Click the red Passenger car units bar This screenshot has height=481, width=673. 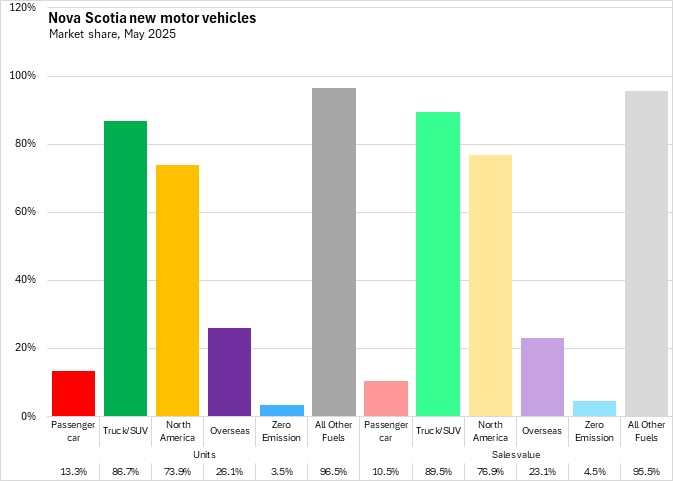pos(73,393)
